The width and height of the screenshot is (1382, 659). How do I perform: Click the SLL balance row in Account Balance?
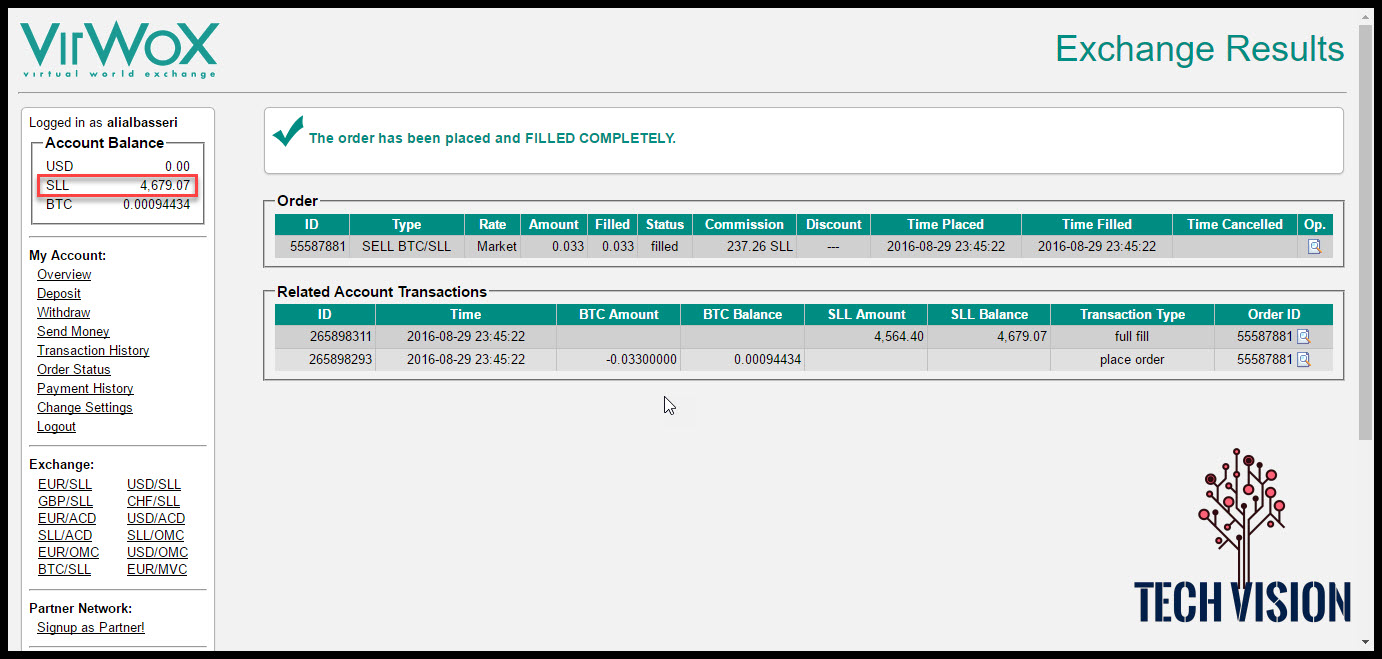(118, 185)
